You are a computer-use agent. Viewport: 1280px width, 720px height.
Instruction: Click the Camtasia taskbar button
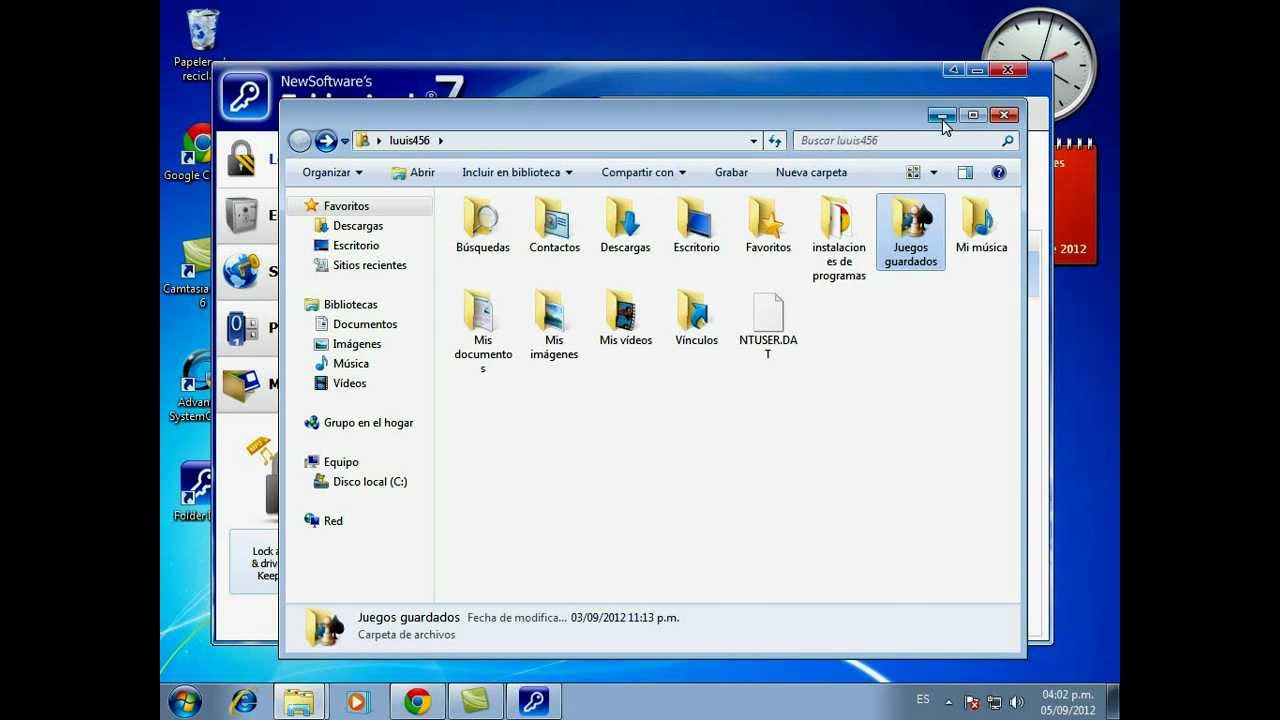(x=475, y=702)
